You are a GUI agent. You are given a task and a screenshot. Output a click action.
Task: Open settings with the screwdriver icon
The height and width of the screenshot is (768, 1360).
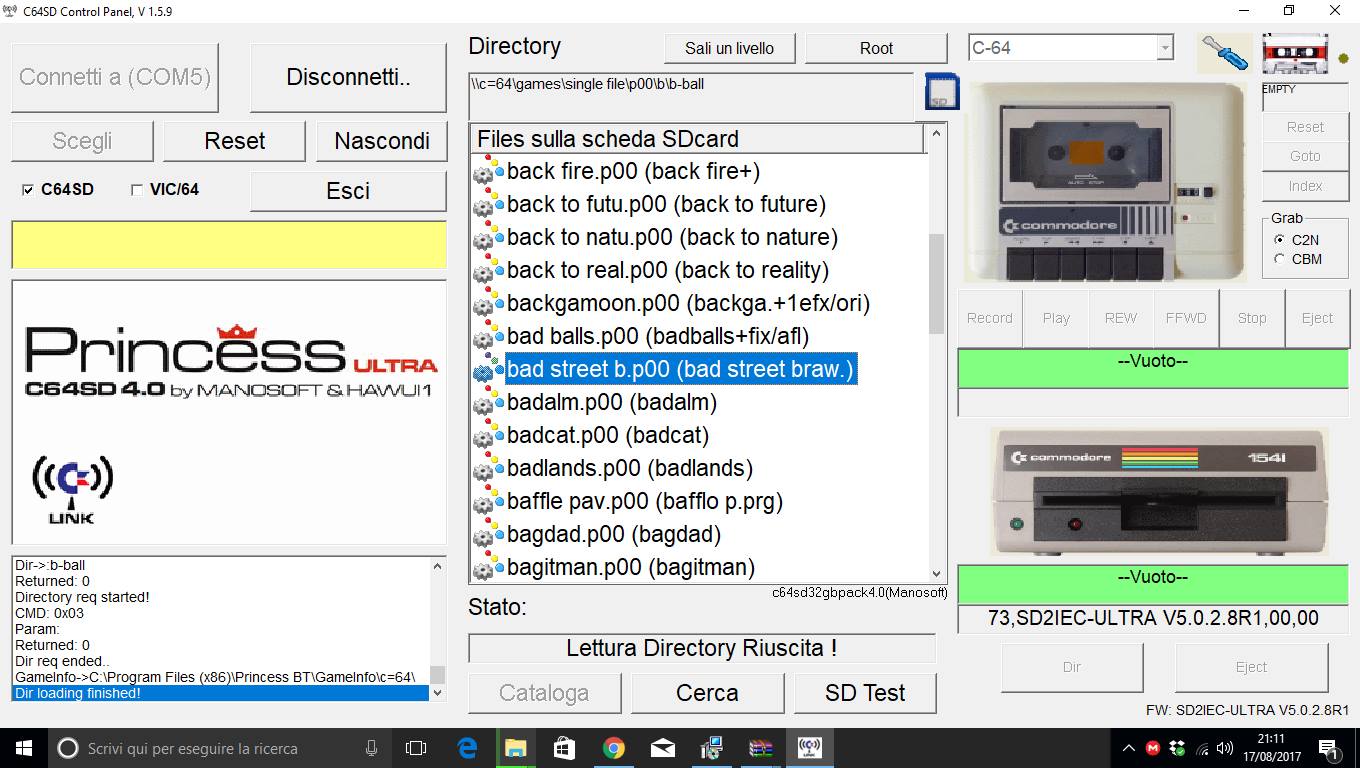pos(1224,53)
